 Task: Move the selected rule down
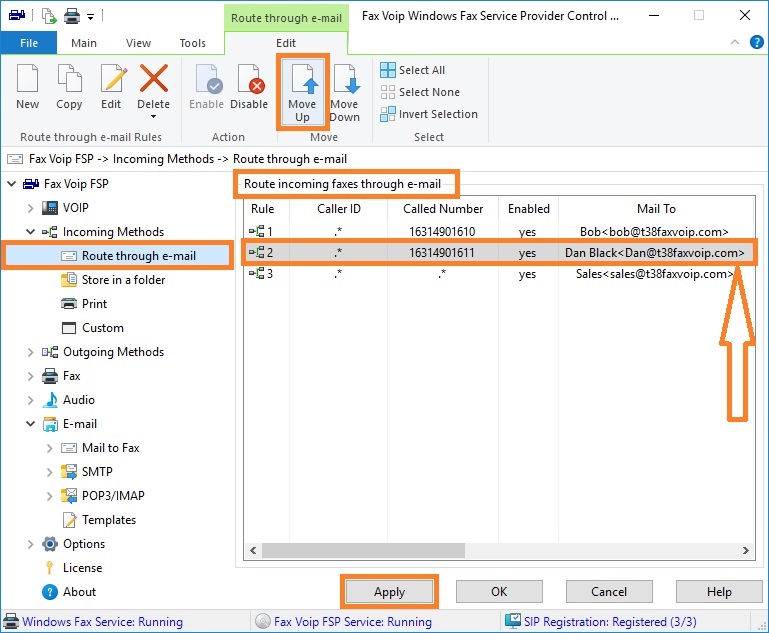coord(345,92)
